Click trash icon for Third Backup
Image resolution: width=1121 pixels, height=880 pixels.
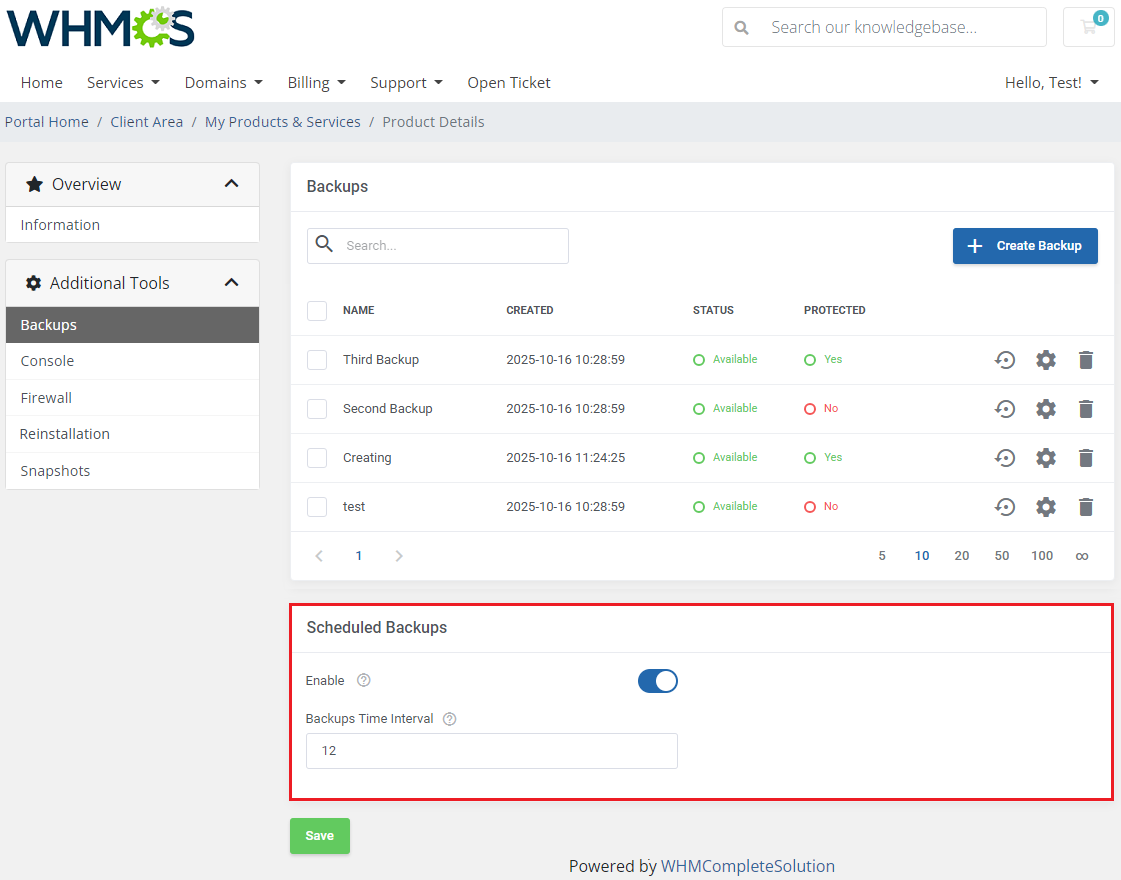click(1086, 360)
